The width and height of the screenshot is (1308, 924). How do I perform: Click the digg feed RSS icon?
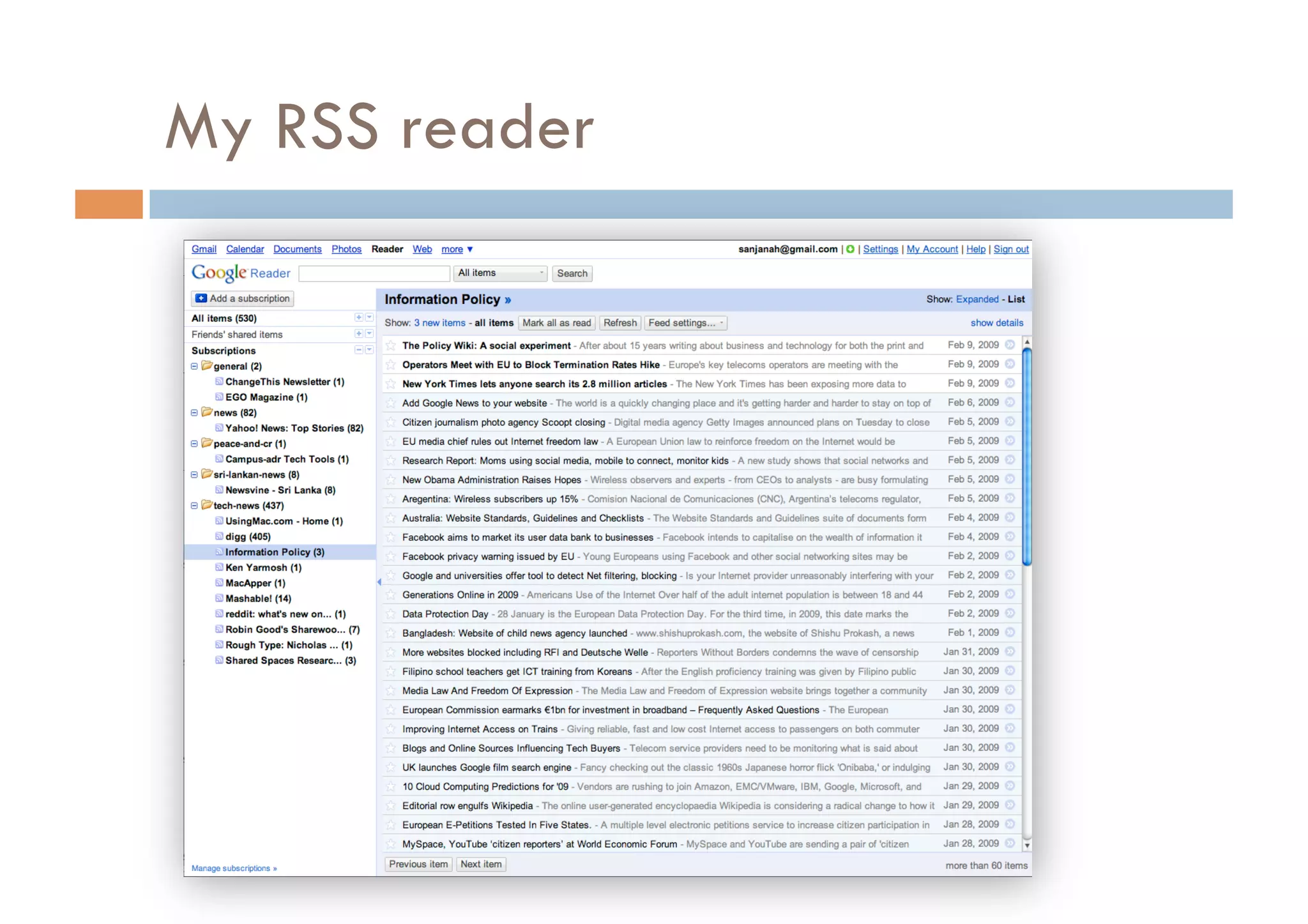219,536
